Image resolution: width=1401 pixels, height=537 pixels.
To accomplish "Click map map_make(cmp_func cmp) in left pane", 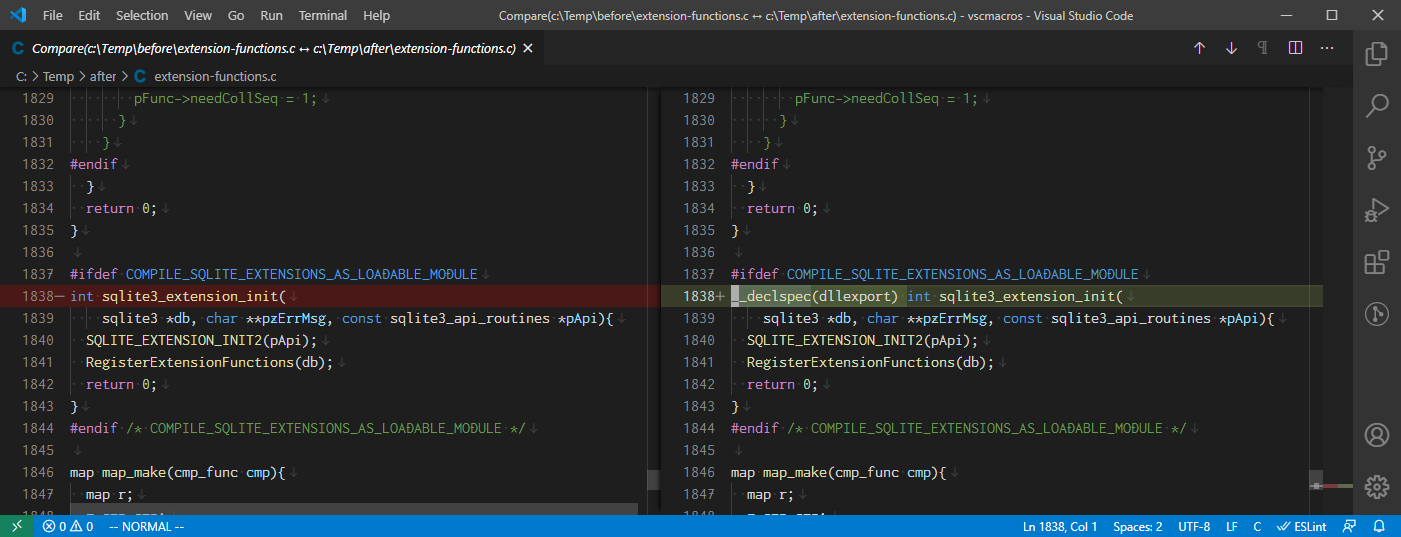I will coord(178,472).
